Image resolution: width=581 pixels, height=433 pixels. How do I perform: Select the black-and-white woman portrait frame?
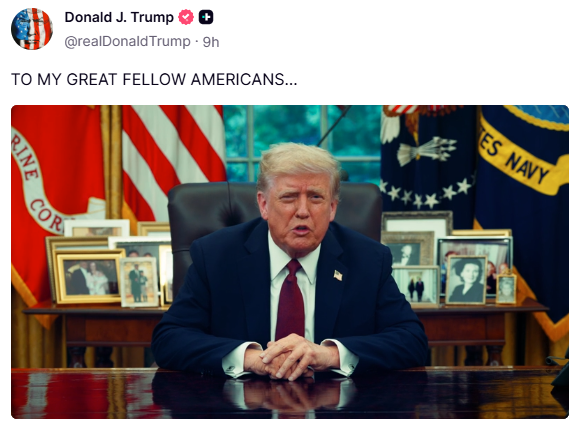466,280
